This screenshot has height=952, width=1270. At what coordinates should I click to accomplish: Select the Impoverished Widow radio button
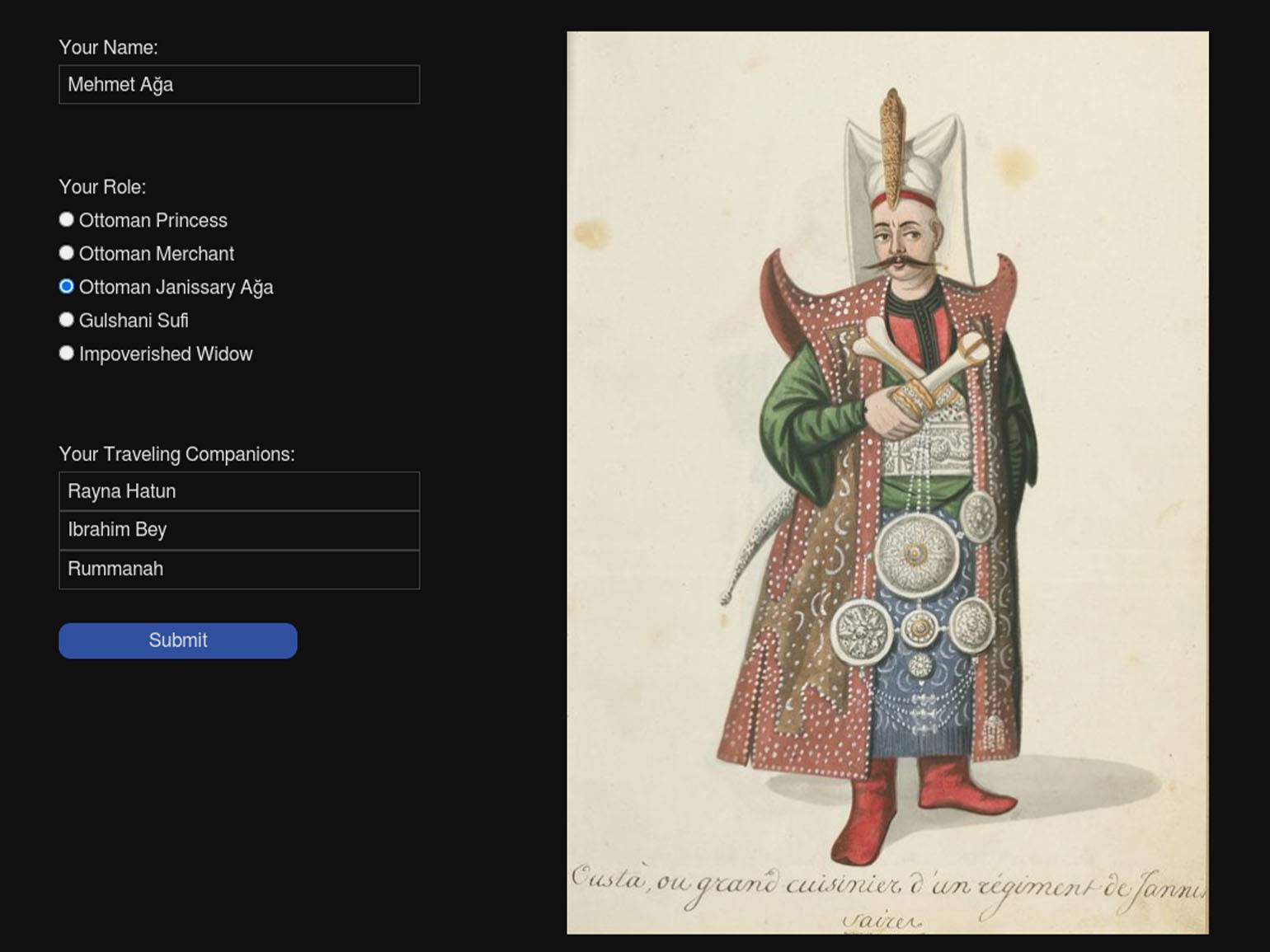[67, 353]
